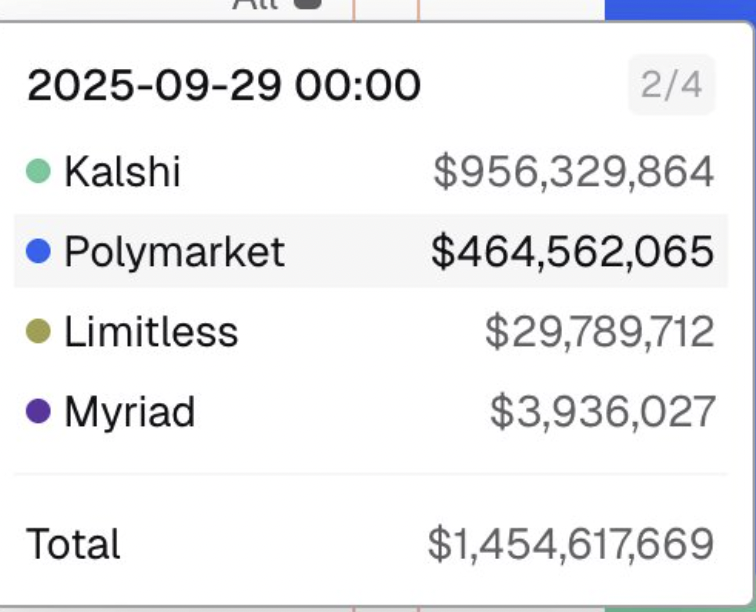This screenshot has width=756, height=612.
Task: Click the $1,454,617,669 total amount
Action: point(570,544)
